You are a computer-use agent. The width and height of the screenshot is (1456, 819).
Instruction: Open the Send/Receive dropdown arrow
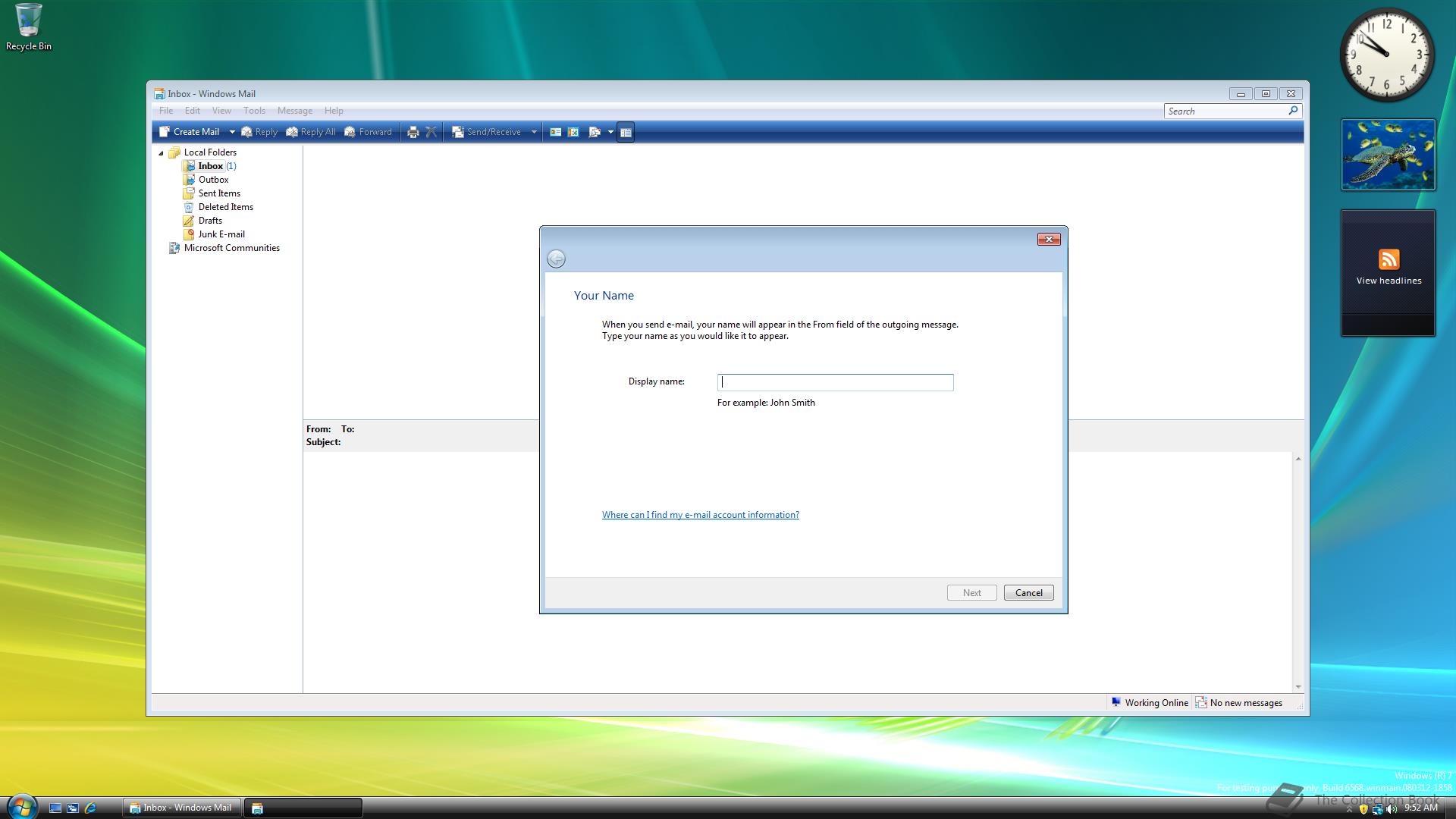pyautogui.click(x=534, y=132)
